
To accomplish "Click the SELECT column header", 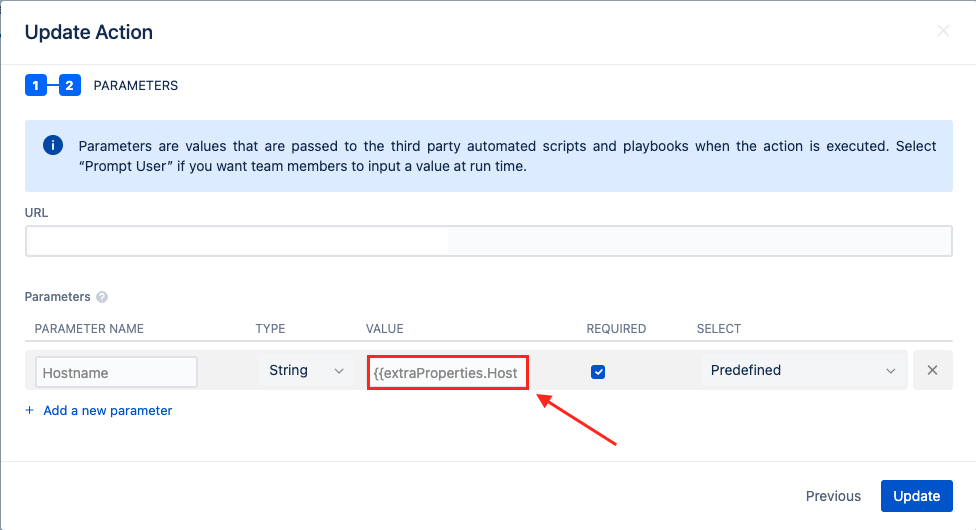I will tap(719, 329).
